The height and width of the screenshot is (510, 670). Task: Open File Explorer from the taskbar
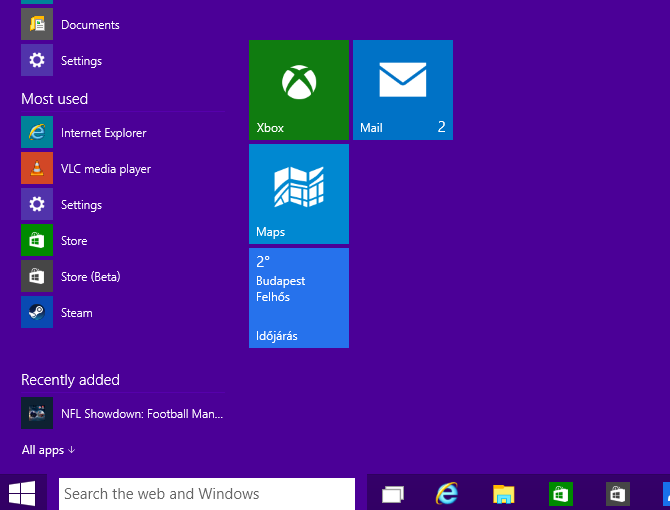[x=504, y=494]
